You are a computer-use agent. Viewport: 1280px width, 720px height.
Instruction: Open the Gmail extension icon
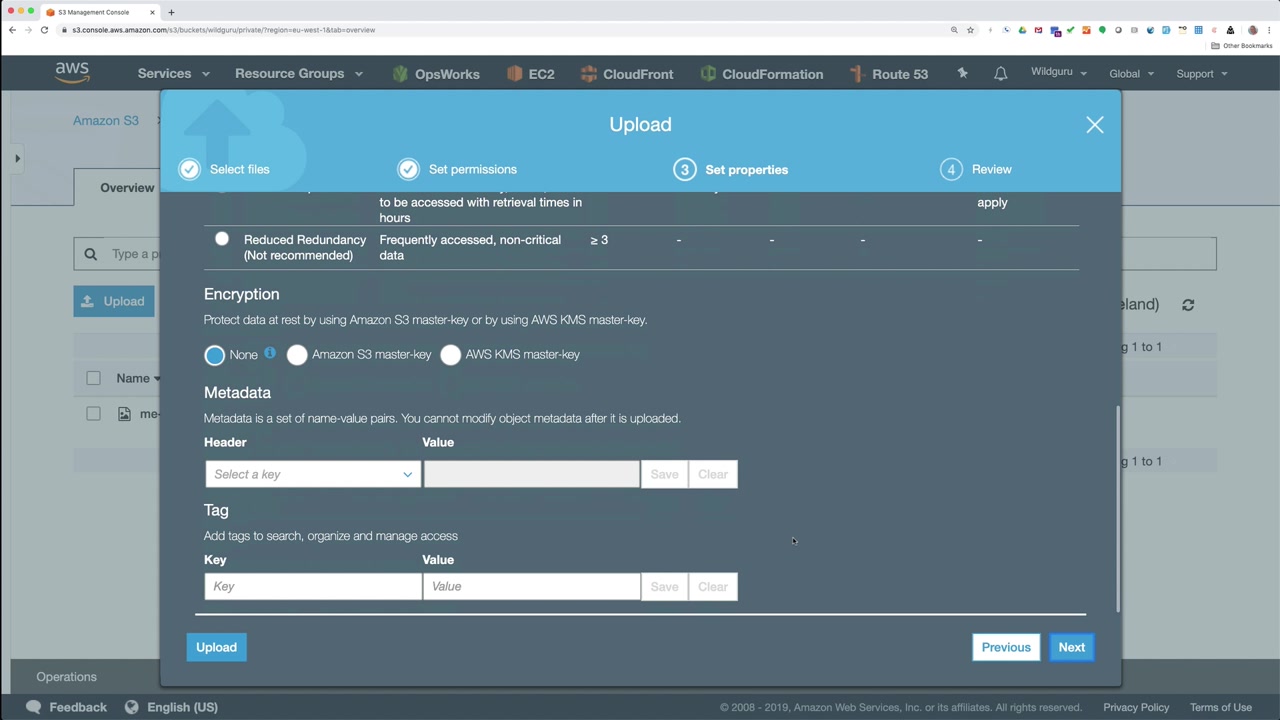point(1038,30)
